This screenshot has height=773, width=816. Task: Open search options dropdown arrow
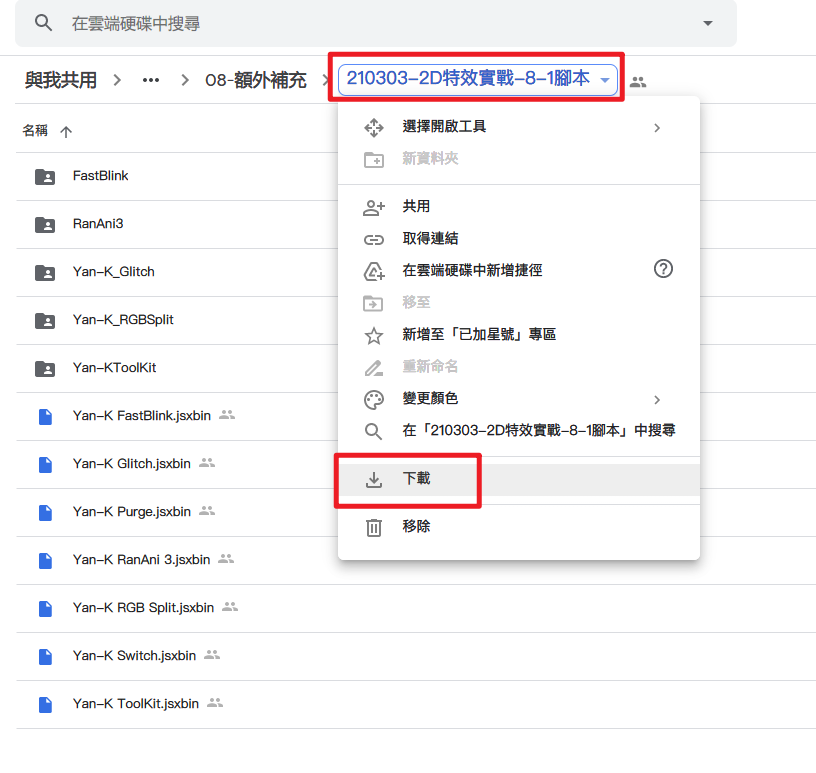tap(708, 23)
